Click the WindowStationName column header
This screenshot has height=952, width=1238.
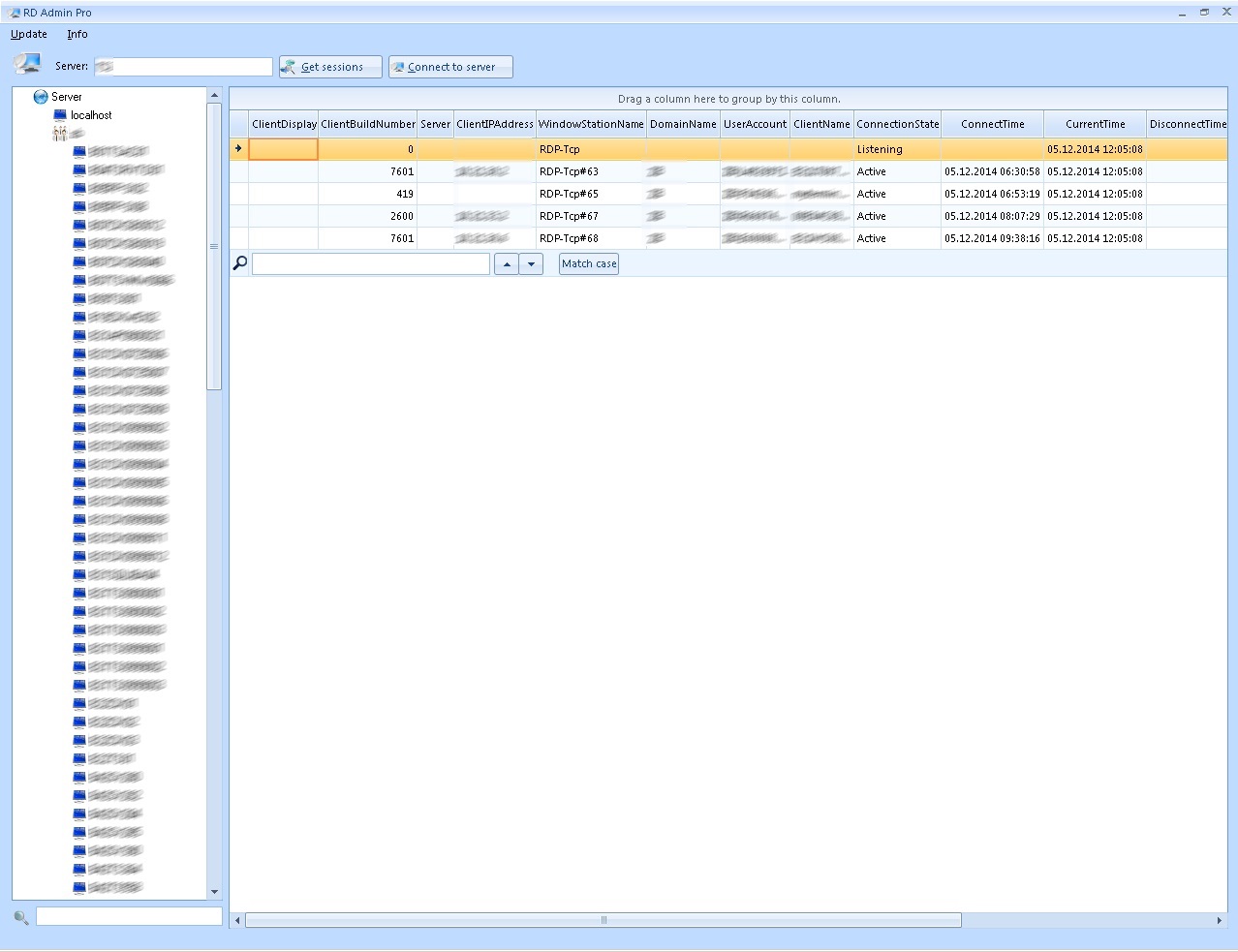[591, 124]
